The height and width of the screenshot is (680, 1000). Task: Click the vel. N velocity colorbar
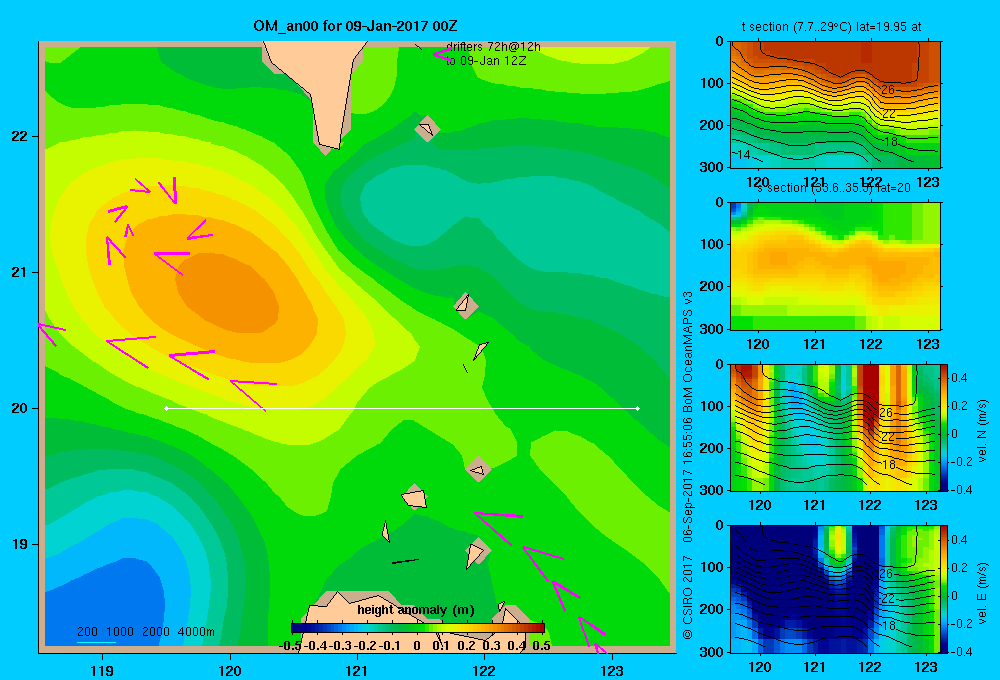click(x=944, y=427)
